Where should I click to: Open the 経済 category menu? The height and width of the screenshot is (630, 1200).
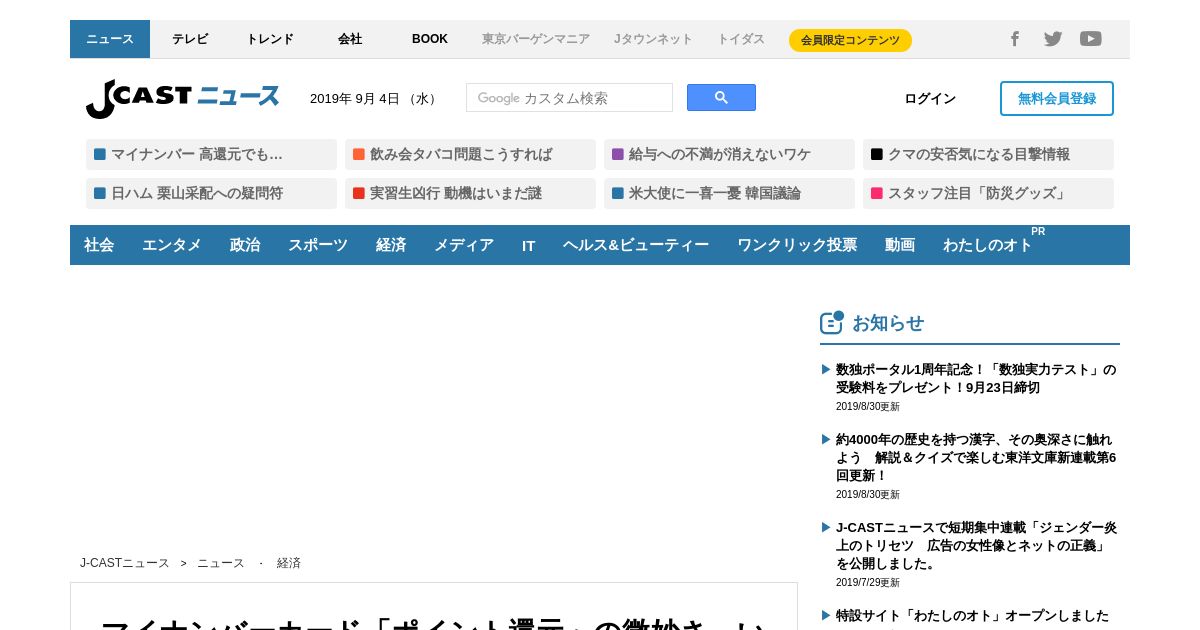coord(391,245)
